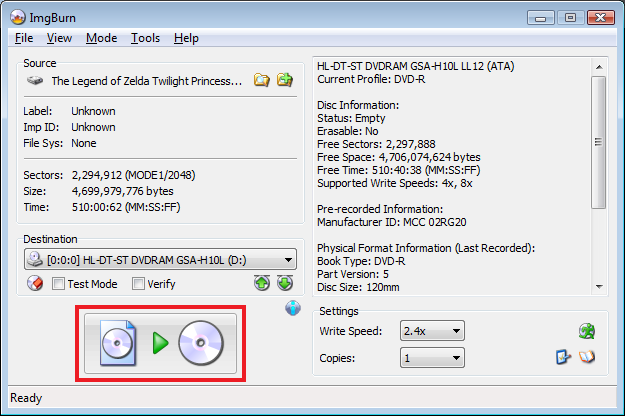Click the open book icon in Settings

pyautogui.click(x=587, y=357)
